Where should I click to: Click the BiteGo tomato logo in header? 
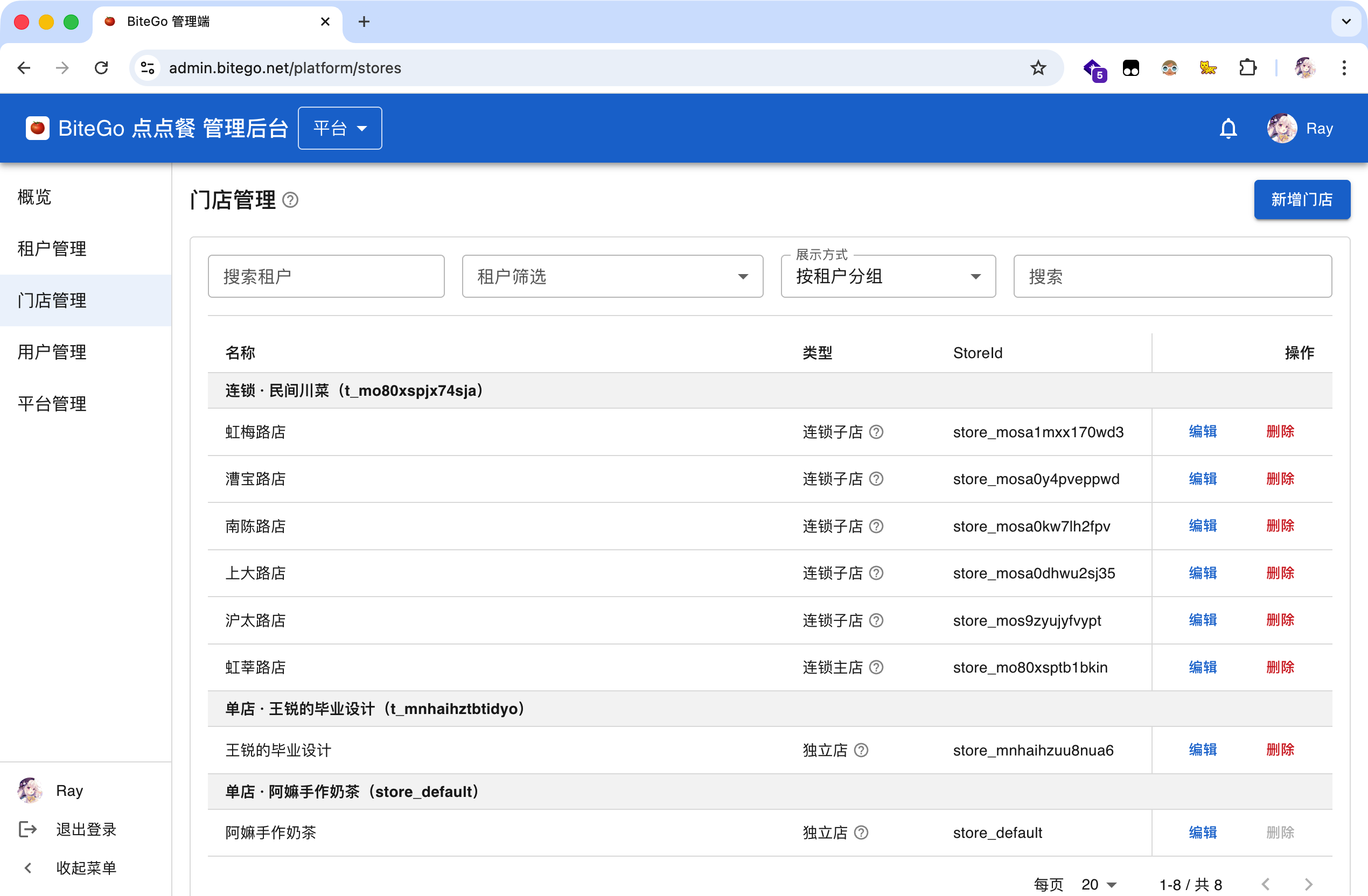tap(37, 128)
